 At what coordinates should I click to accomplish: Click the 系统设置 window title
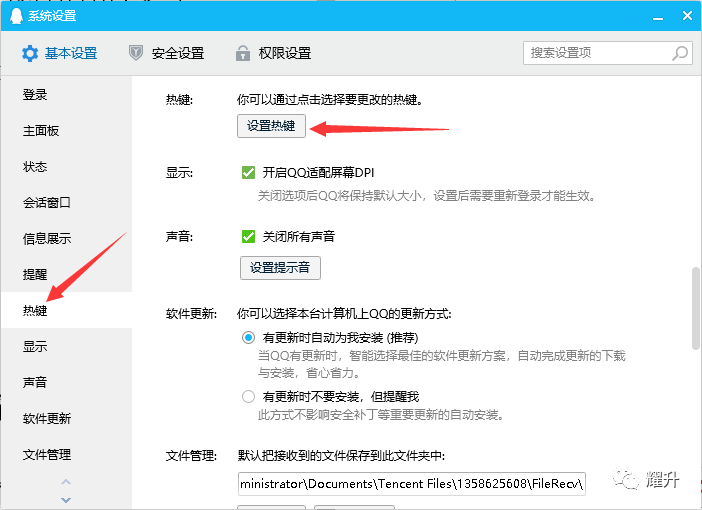[52, 16]
